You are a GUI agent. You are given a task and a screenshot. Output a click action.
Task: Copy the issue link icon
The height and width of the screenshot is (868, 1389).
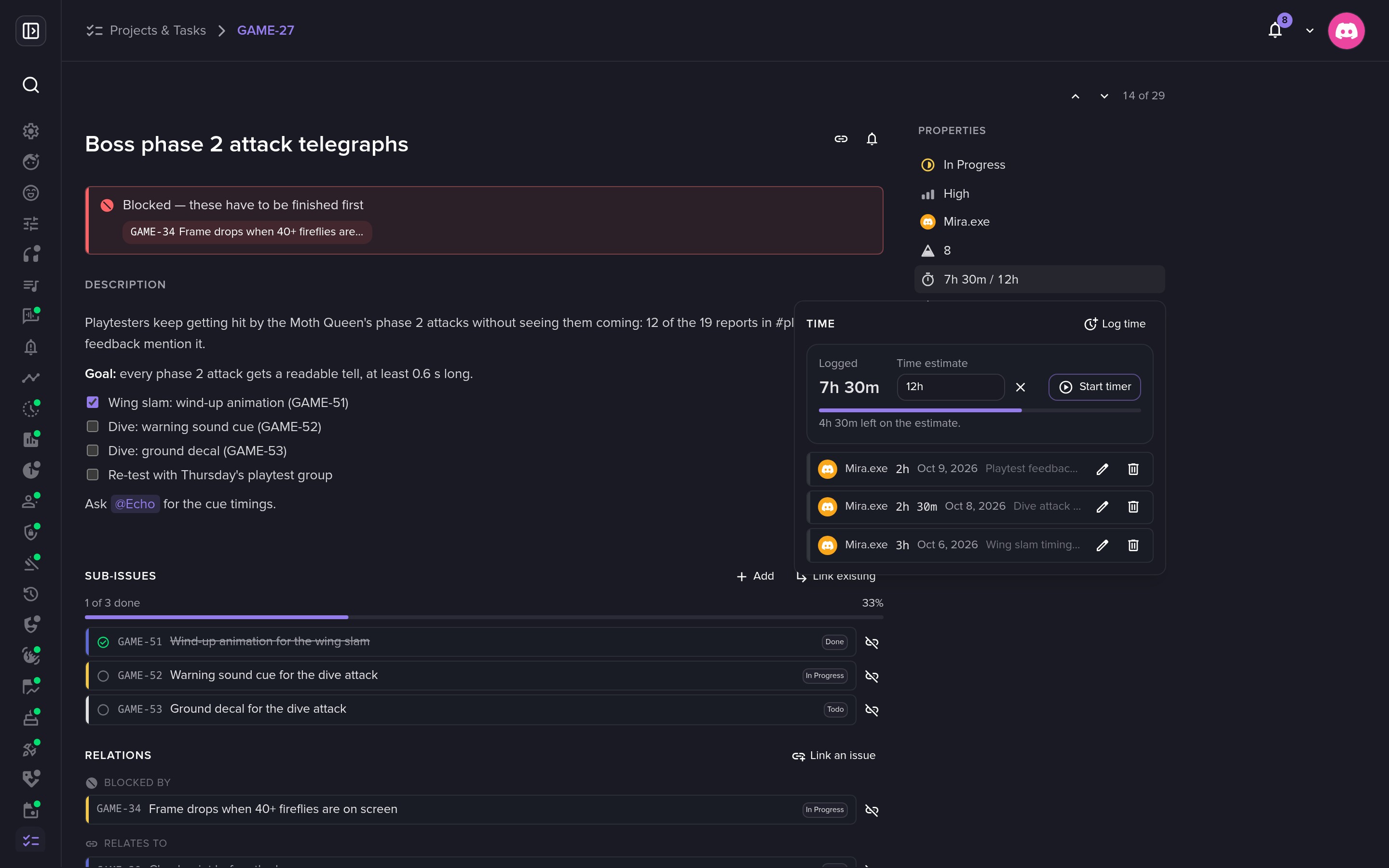tap(841, 139)
